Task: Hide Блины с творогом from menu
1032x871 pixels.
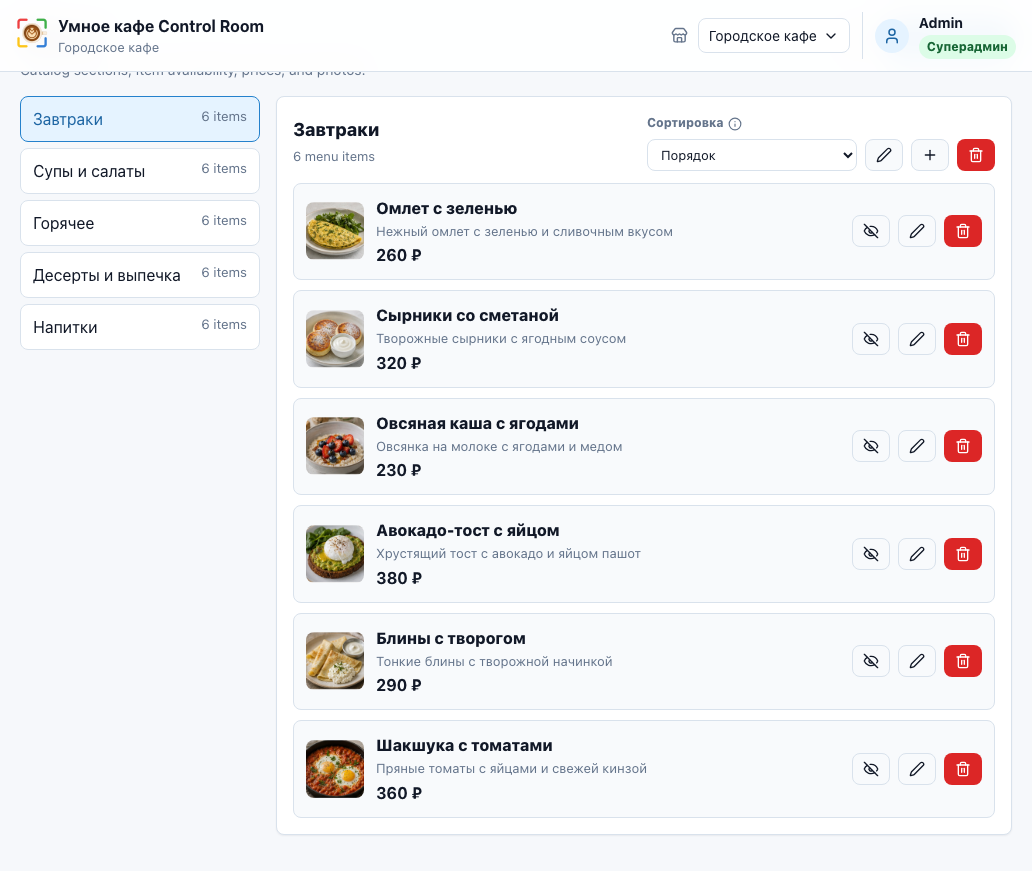Action: coord(871,661)
